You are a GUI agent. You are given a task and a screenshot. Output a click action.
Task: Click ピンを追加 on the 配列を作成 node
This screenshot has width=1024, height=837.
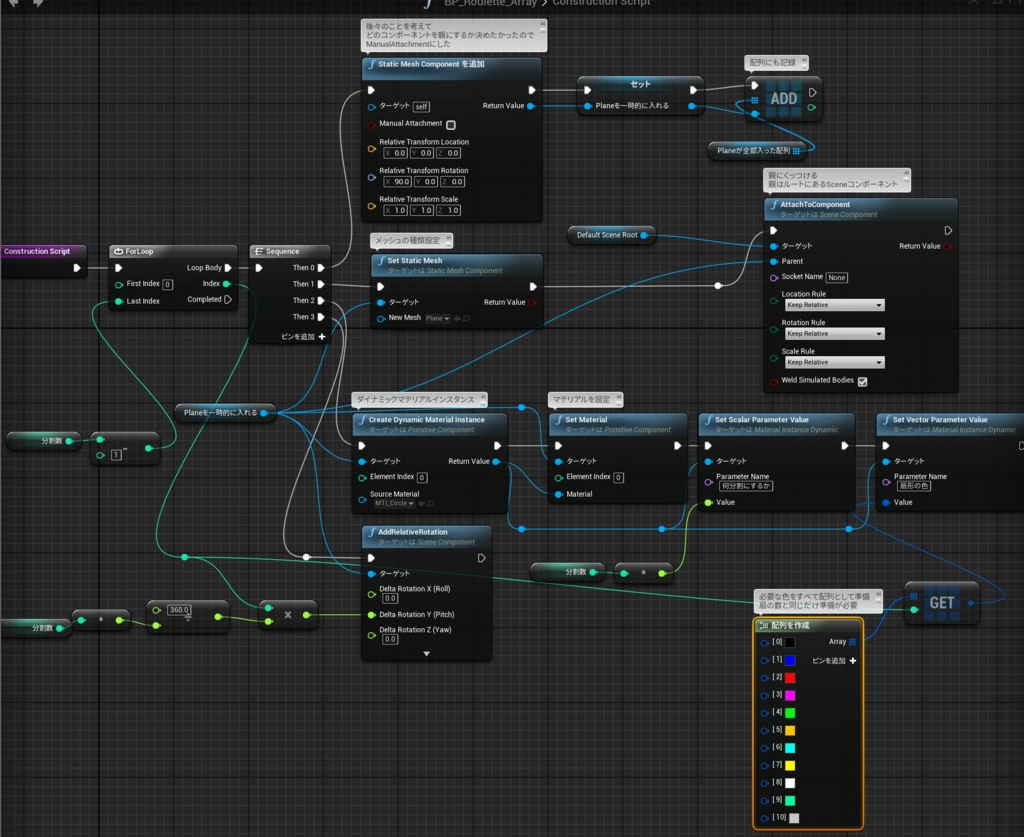(x=834, y=661)
